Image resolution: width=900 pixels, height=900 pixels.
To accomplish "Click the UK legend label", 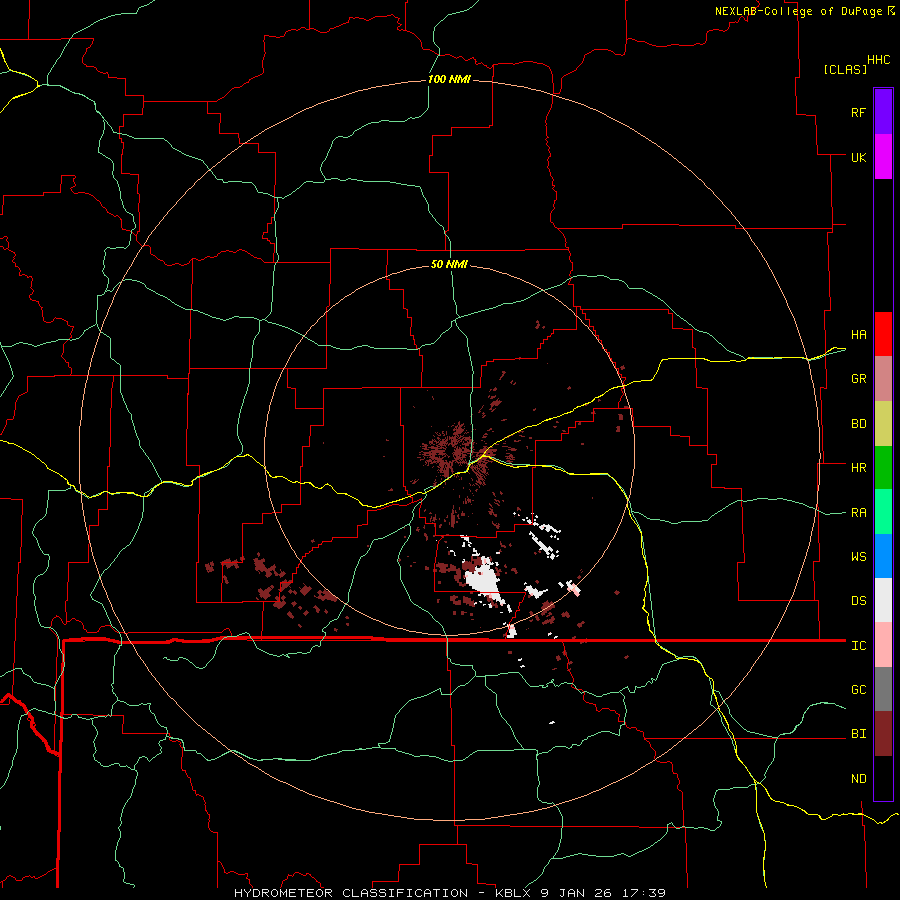I will 858,157.
